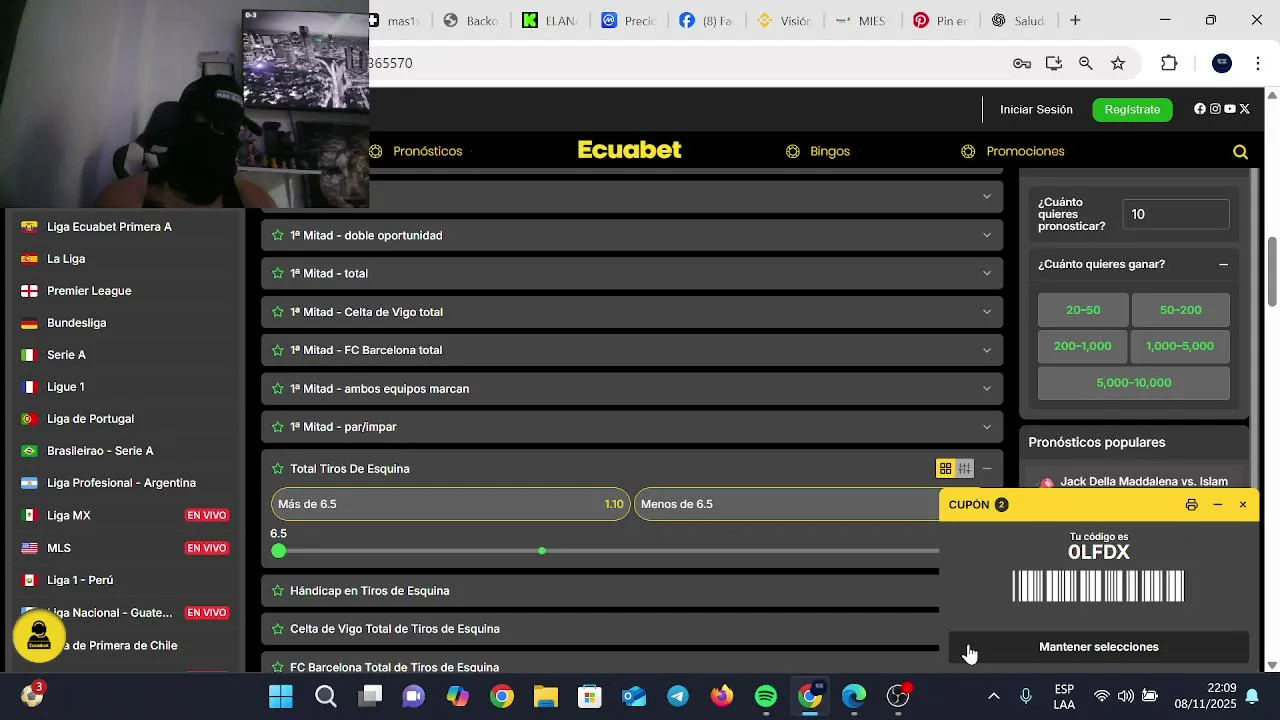
Task: Click the green midpoint marker on the corners slider
Action: 542,551
